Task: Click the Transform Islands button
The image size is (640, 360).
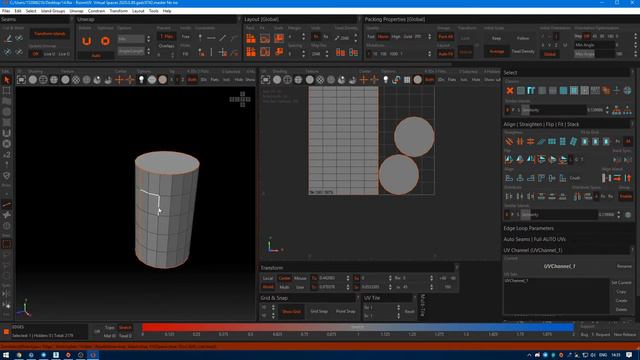Action: [x=50, y=34]
